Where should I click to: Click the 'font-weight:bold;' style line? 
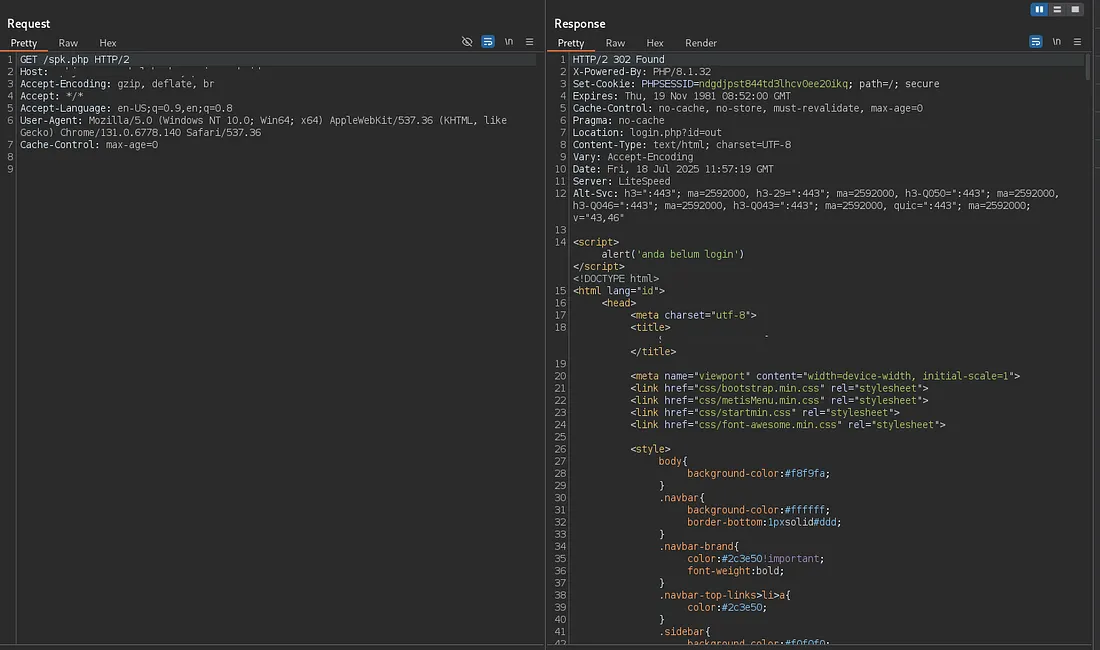tap(736, 571)
